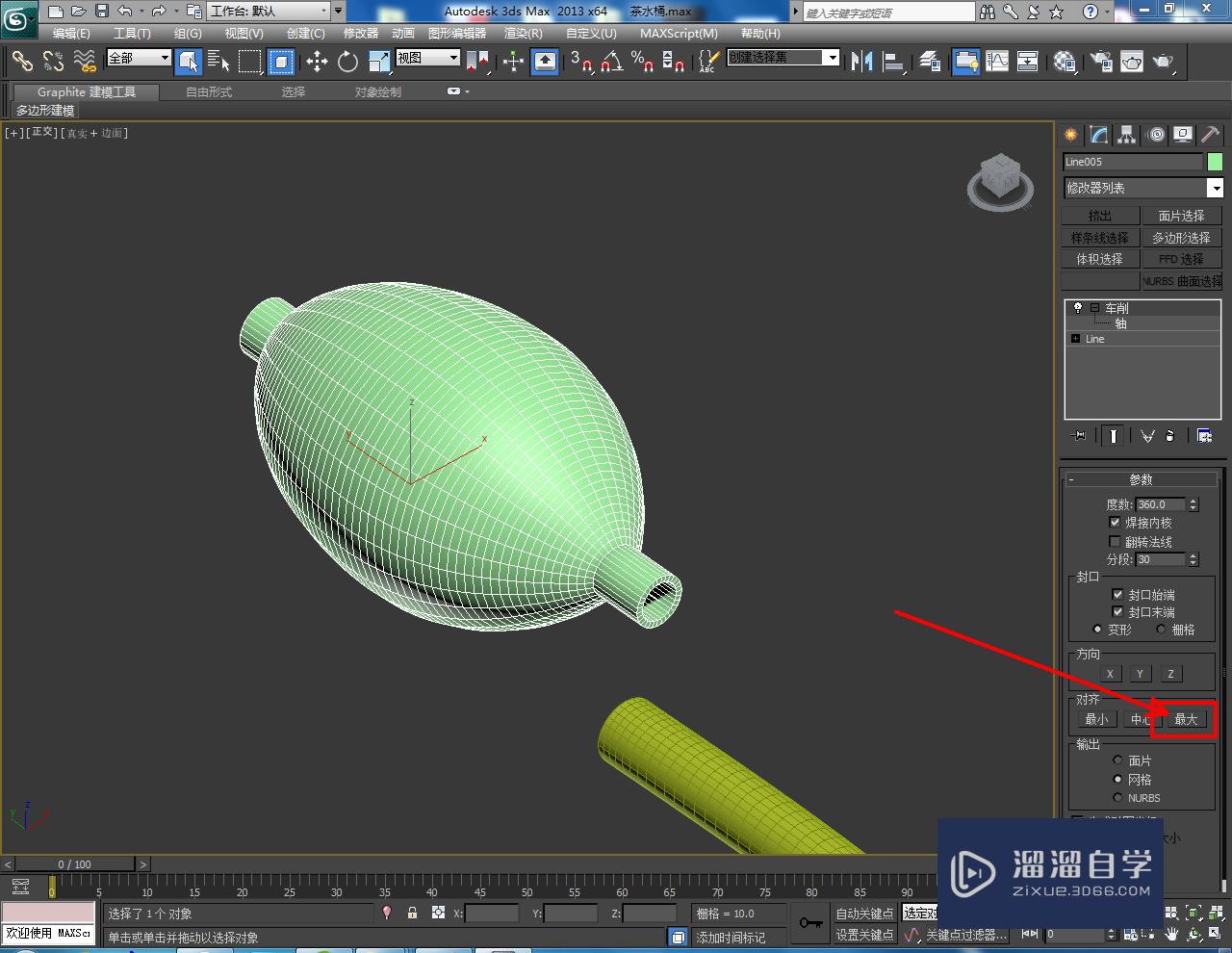Open the 渲染(R) menu

tap(523, 33)
